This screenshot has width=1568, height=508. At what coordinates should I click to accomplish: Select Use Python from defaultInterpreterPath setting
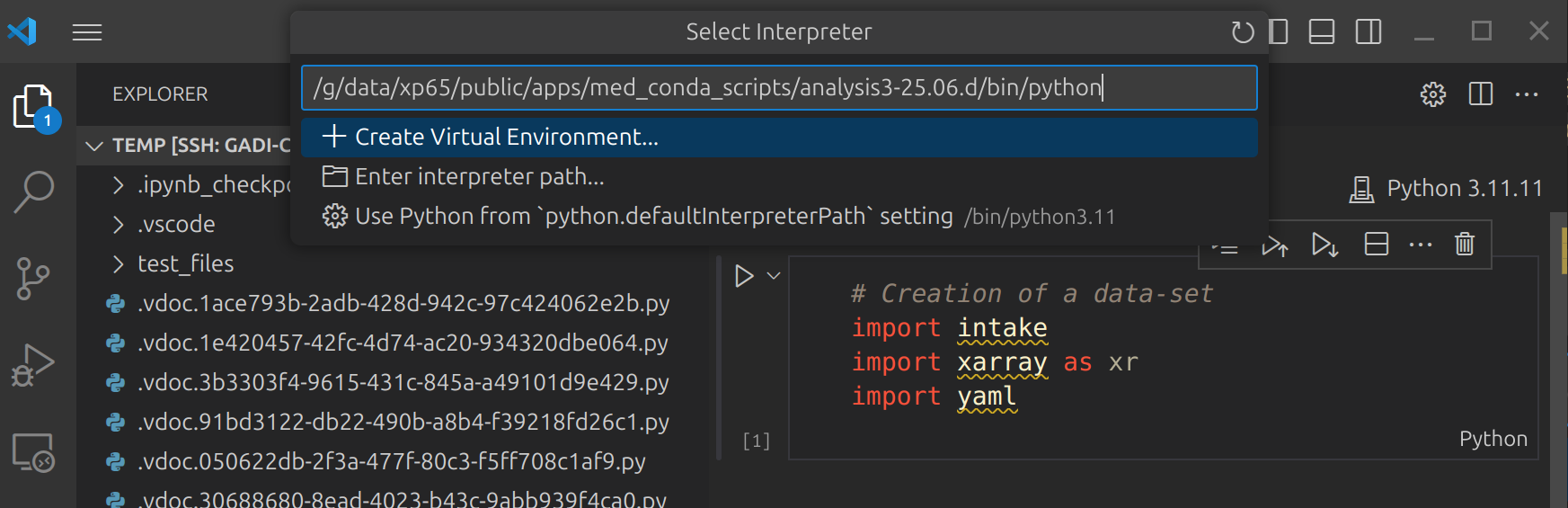[779, 217]
